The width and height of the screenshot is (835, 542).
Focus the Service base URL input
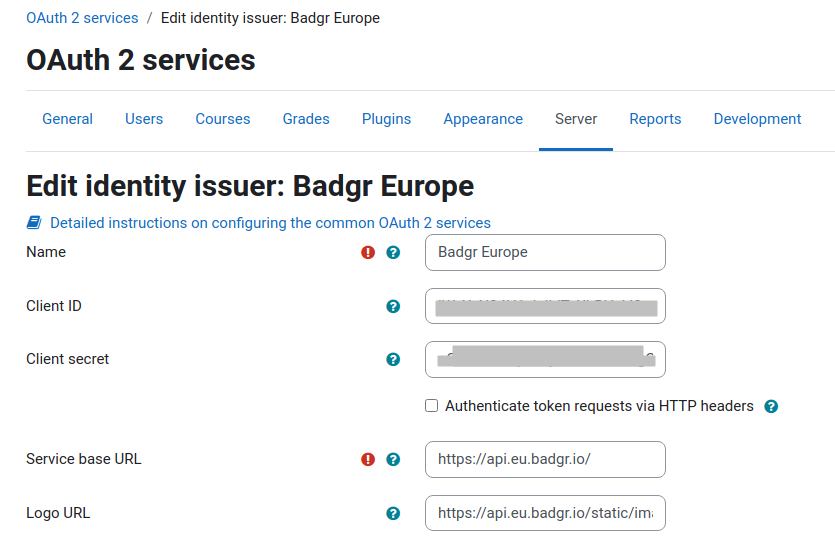tap(545, 459)
